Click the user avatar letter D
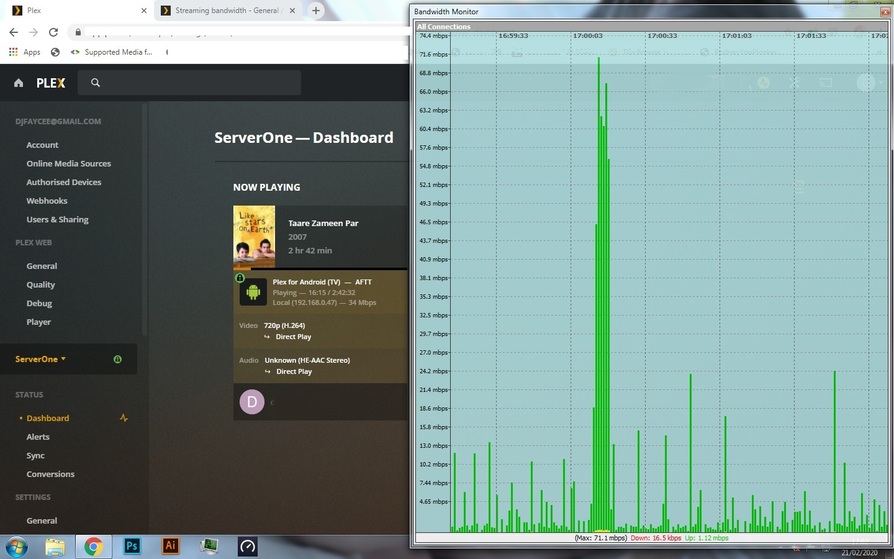The height and width of the screenshot is (559, 894). pos(251,402)
